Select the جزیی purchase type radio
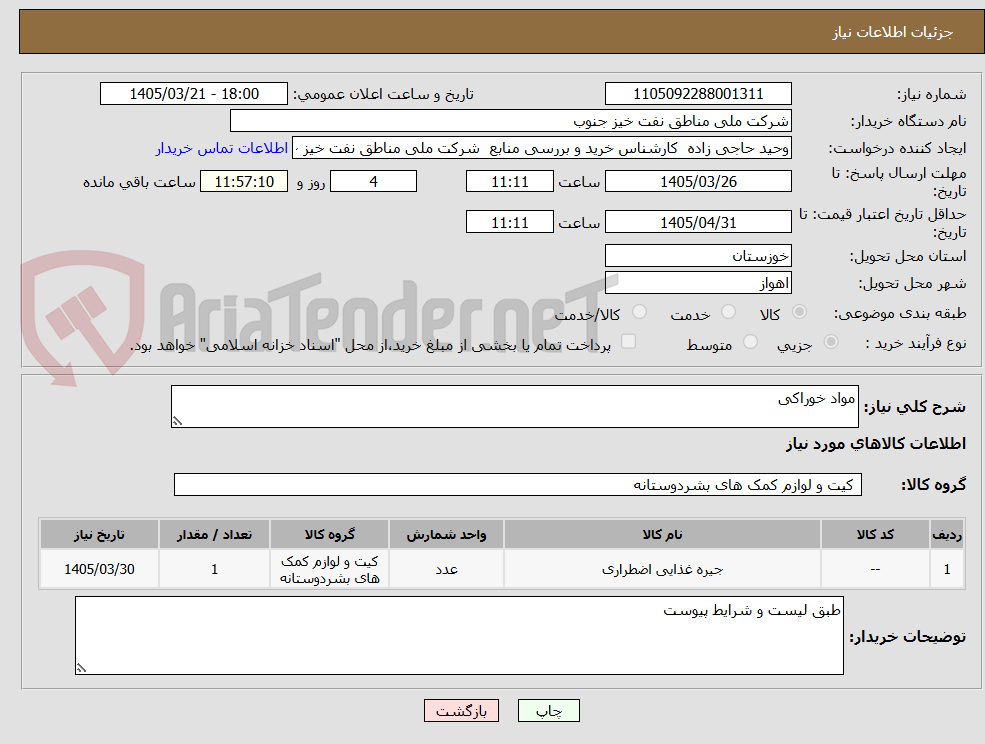The height and width of the screenshot is (744, 985). (830, 342)
